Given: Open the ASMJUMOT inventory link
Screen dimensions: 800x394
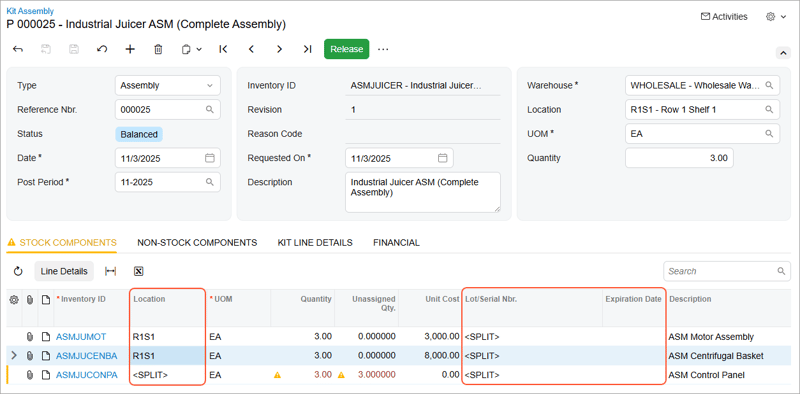Looking at the screenshot, I should point(81,337).
